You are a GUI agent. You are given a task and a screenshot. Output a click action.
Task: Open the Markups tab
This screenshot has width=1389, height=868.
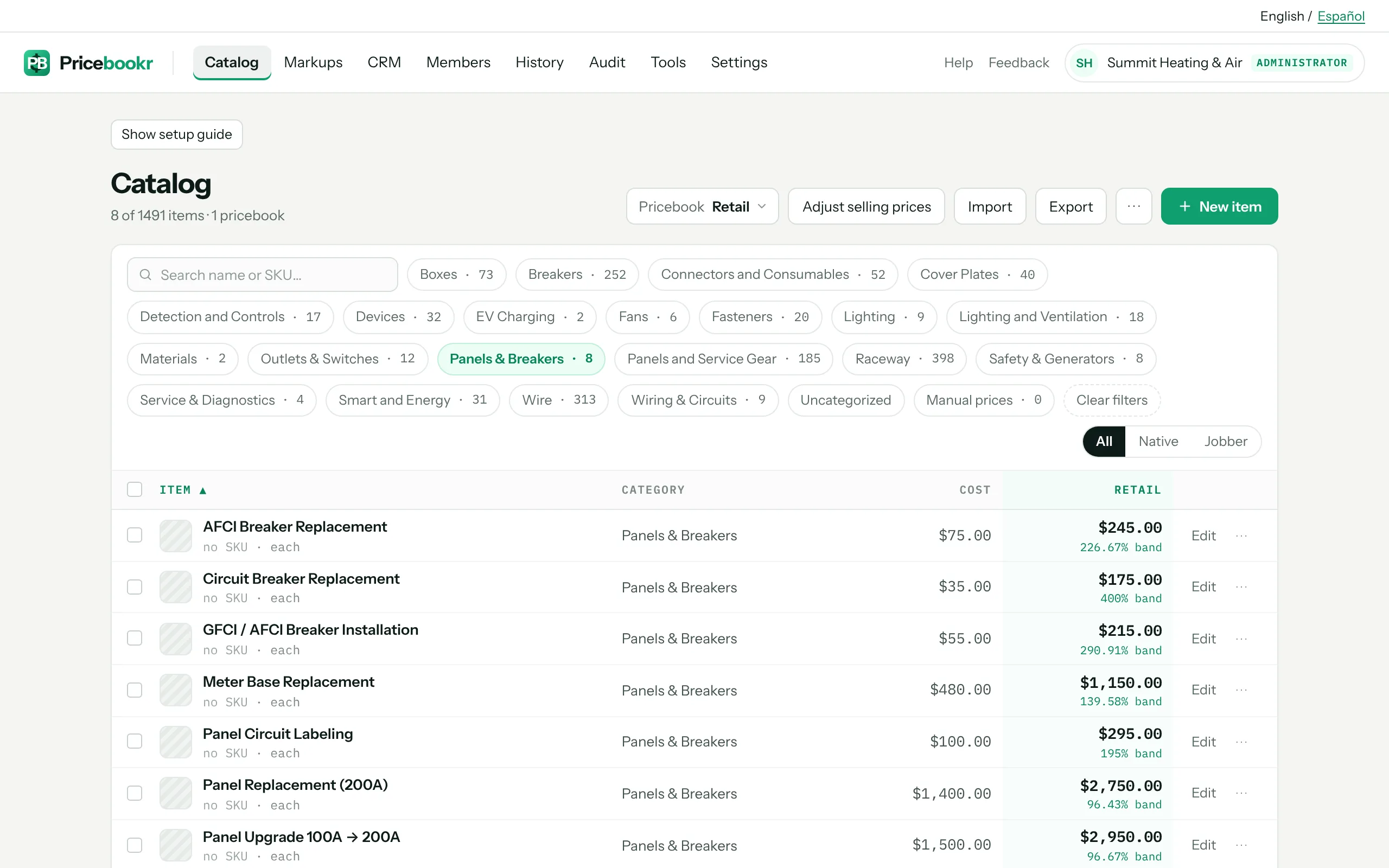[313, 62]
